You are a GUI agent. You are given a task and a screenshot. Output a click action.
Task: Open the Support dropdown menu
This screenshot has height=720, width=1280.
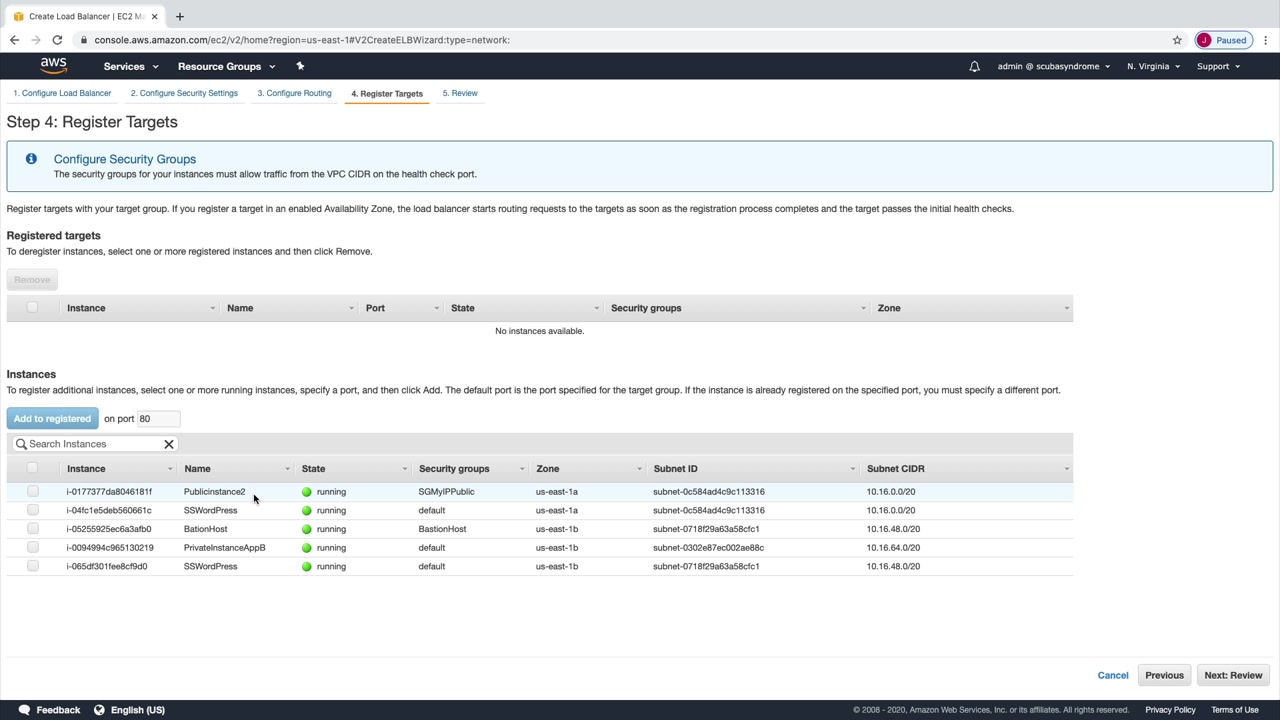pyautogui.click(x=1218, y=67)
